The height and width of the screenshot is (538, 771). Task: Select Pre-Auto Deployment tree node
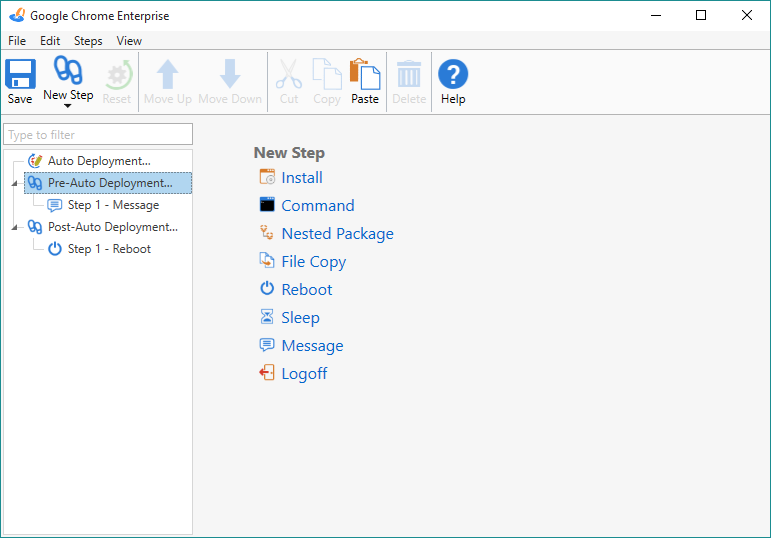[x=110, y=183]
